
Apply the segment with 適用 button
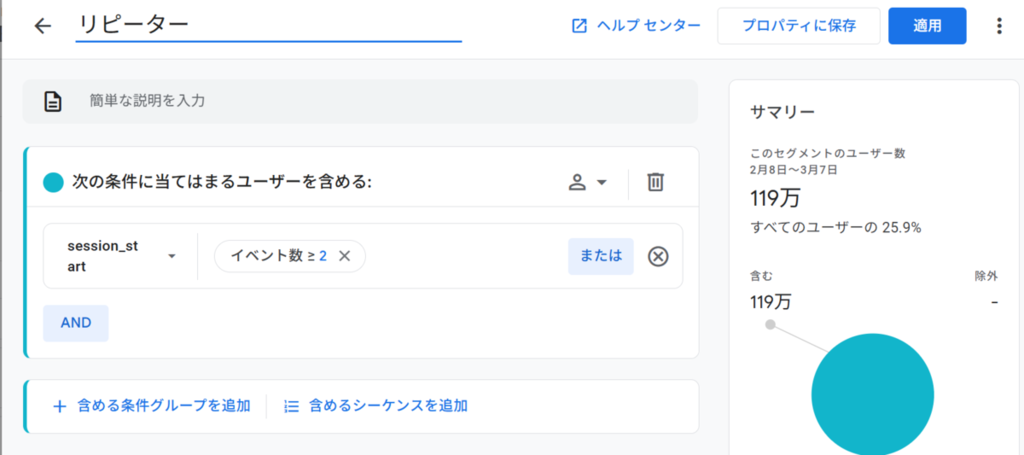point(927,25)
